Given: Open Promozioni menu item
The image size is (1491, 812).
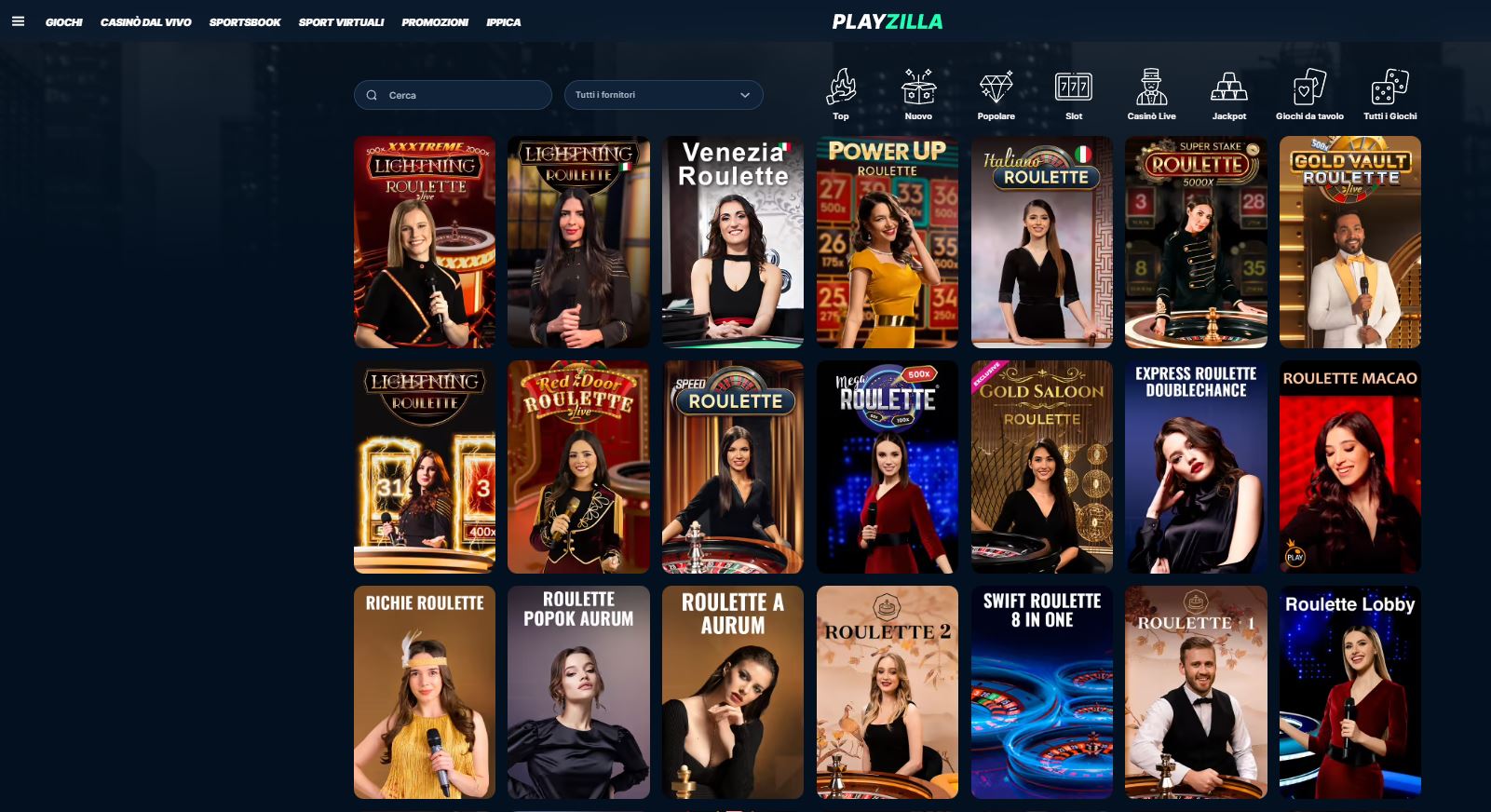Looking at the screenshot, I should tap(435, 22).
